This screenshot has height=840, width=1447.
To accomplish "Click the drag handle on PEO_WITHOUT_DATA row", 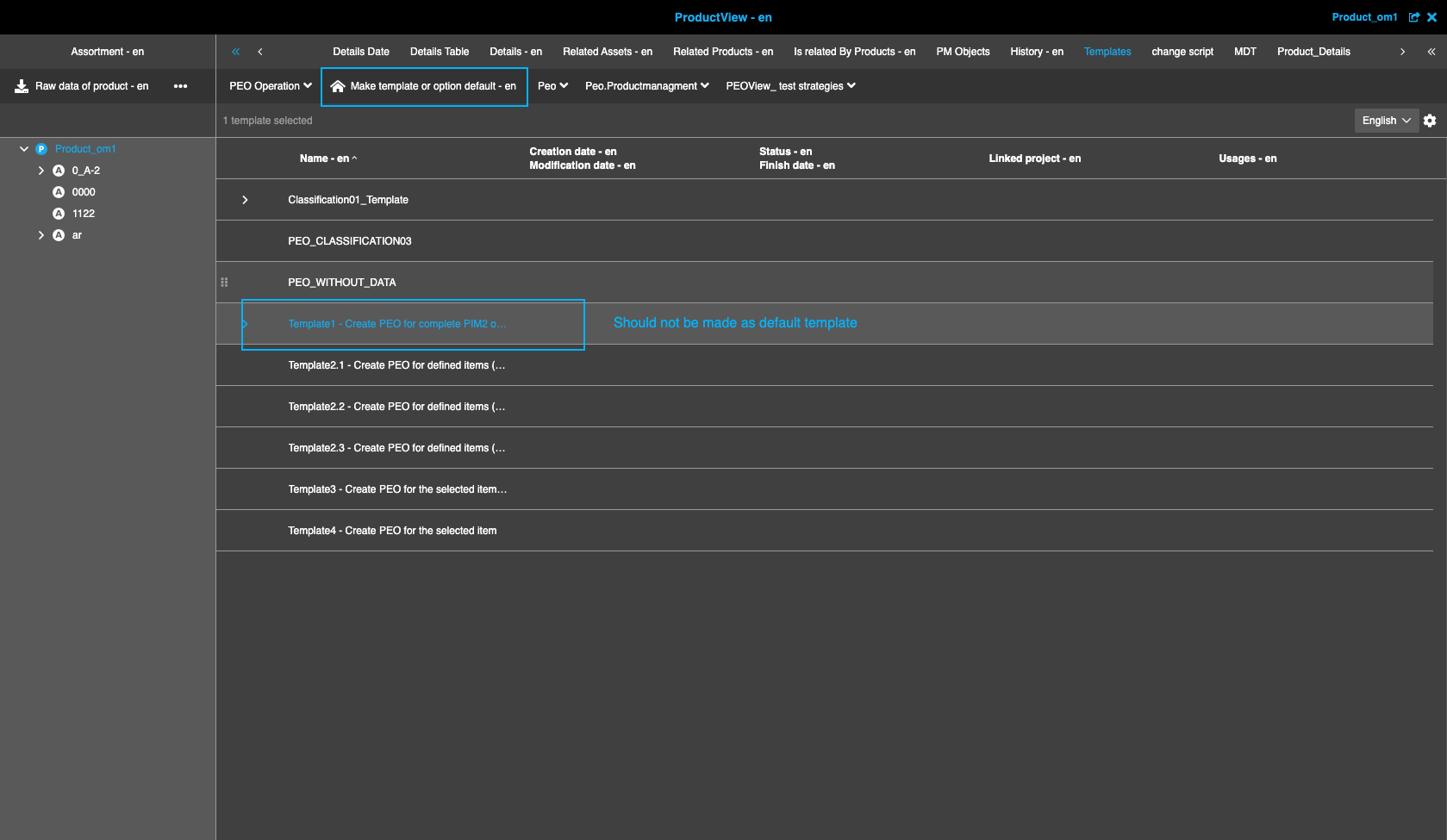I will coord(225,282).
